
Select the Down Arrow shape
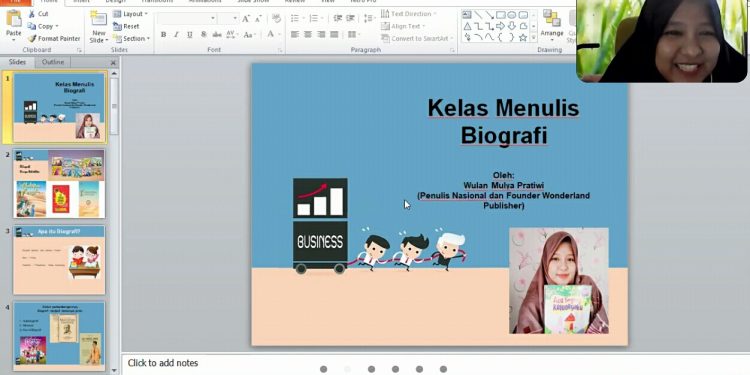click(512, 26)
